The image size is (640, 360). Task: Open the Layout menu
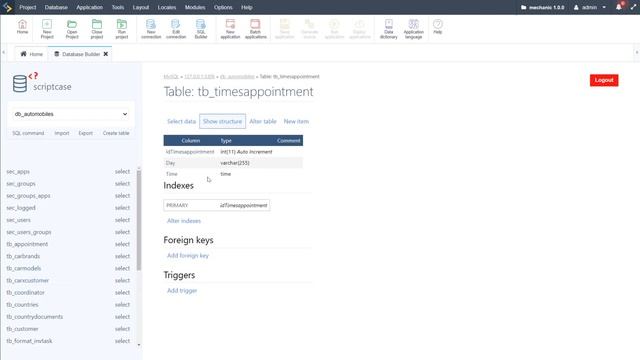click(x=141, y=7)
